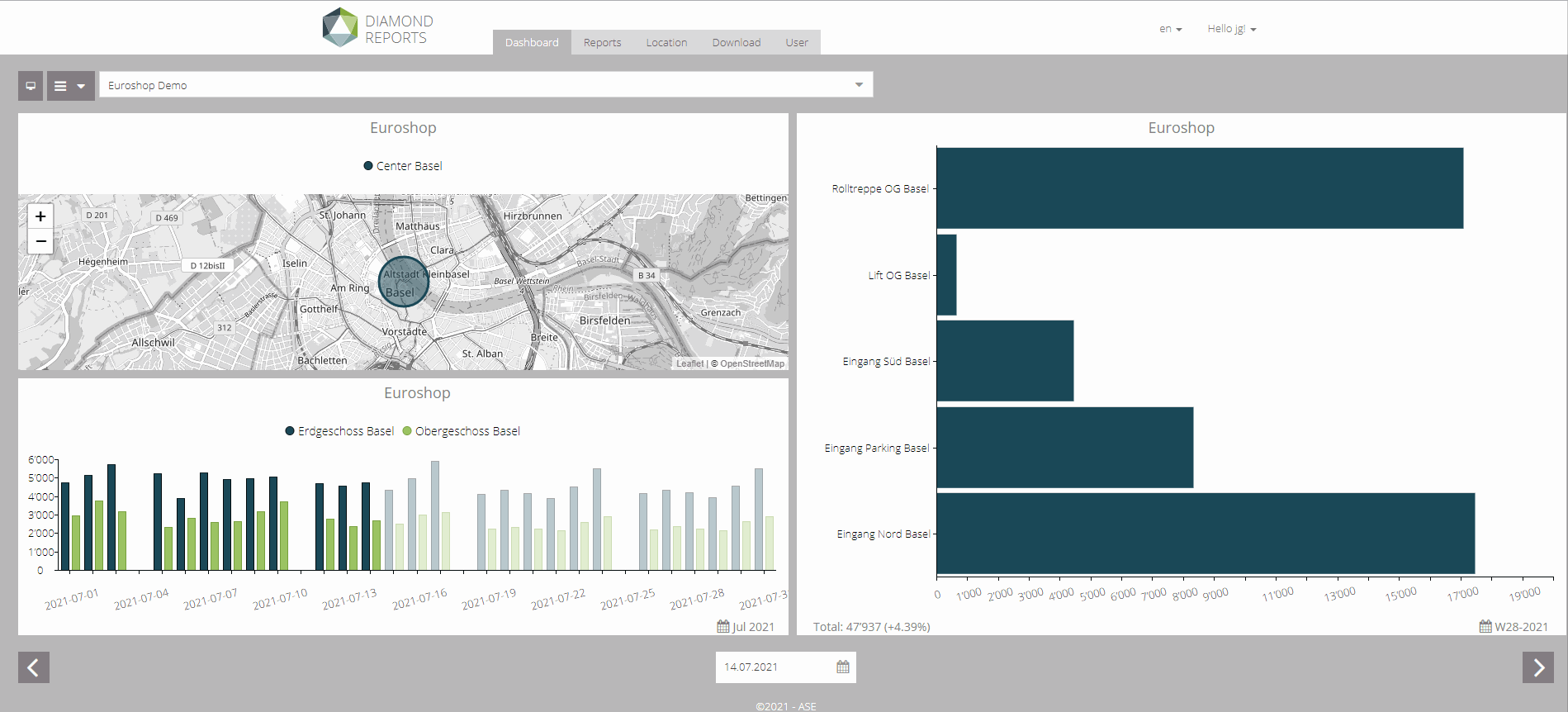
Task: Click the Diamond Reports logo
Action: (378, 28)
